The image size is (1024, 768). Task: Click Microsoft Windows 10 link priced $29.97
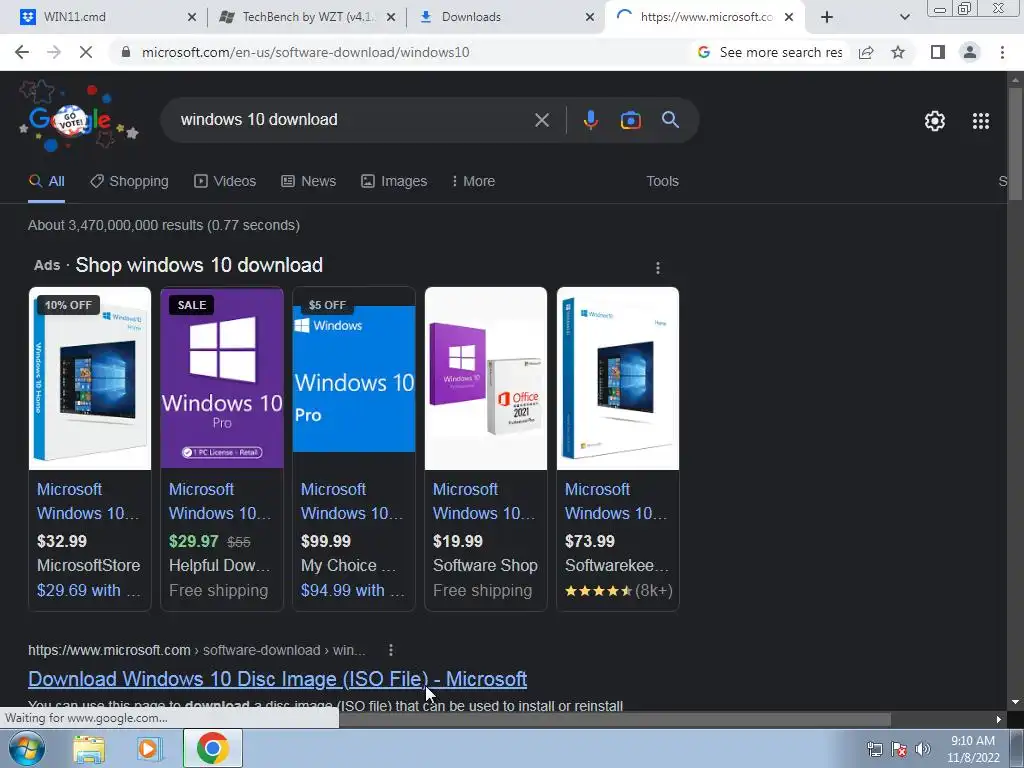(219, 501)
